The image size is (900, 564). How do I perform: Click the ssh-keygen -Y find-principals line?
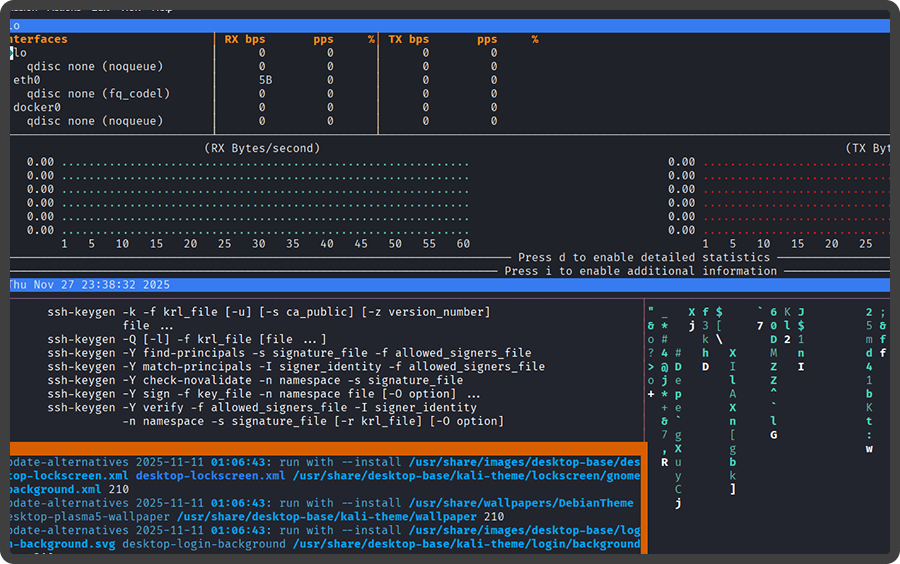[289, 353]
